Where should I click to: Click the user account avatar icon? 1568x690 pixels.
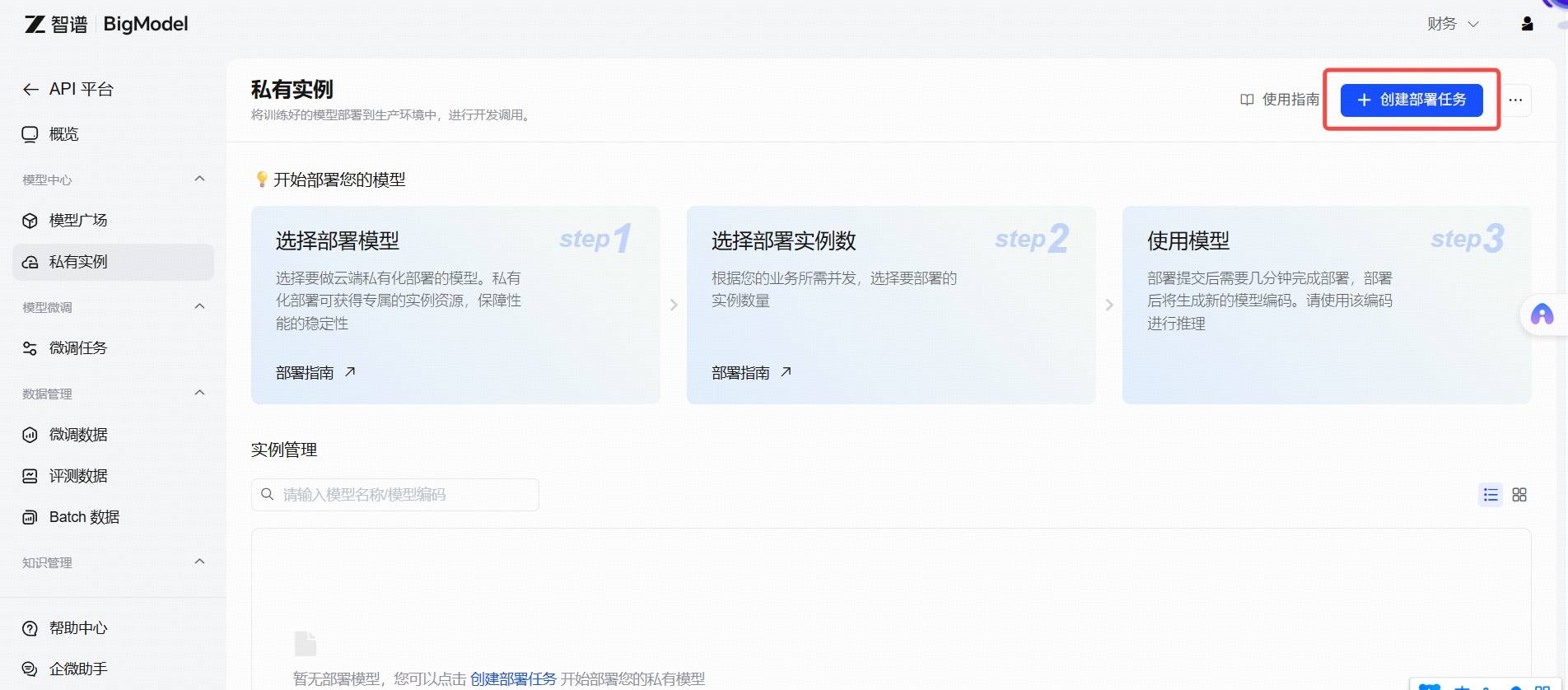click(1527, 24)
